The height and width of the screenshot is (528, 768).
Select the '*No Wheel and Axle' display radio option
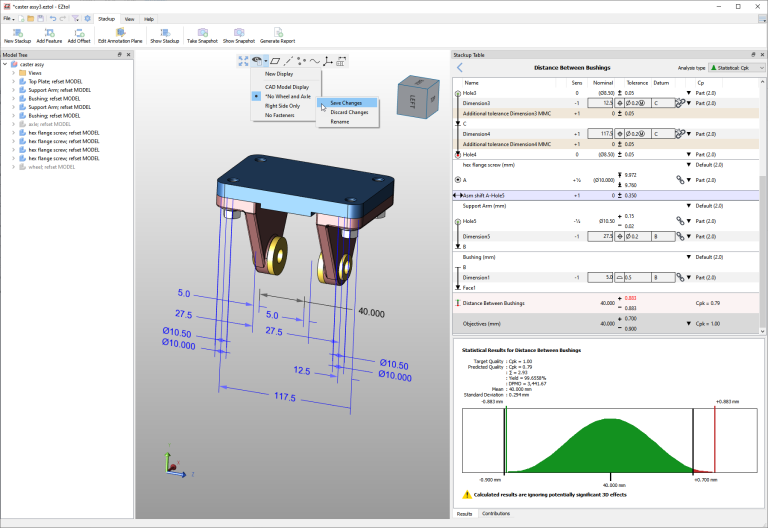pyautogui.click(x=256, y=96)
